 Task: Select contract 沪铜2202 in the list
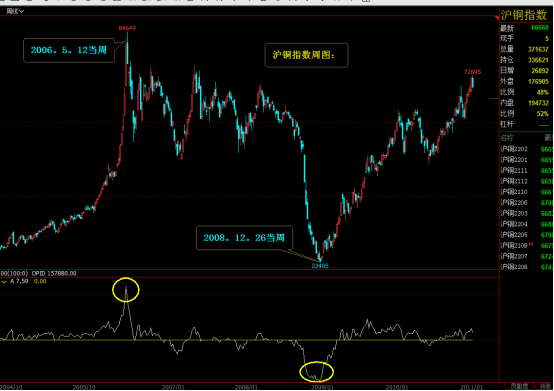pyautogui.click(x=514, y=149)
